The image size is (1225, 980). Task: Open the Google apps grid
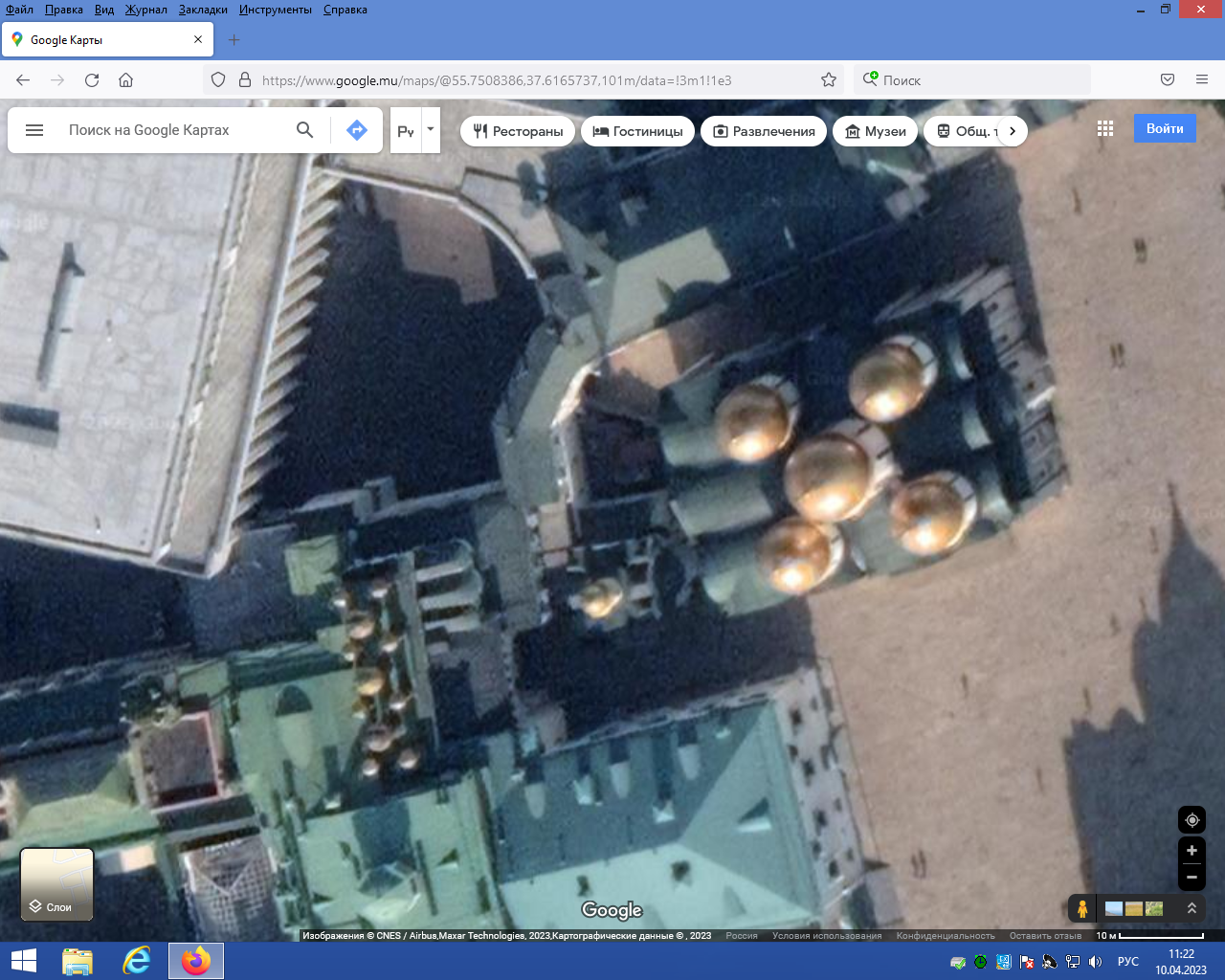[x=1105, y=129]
